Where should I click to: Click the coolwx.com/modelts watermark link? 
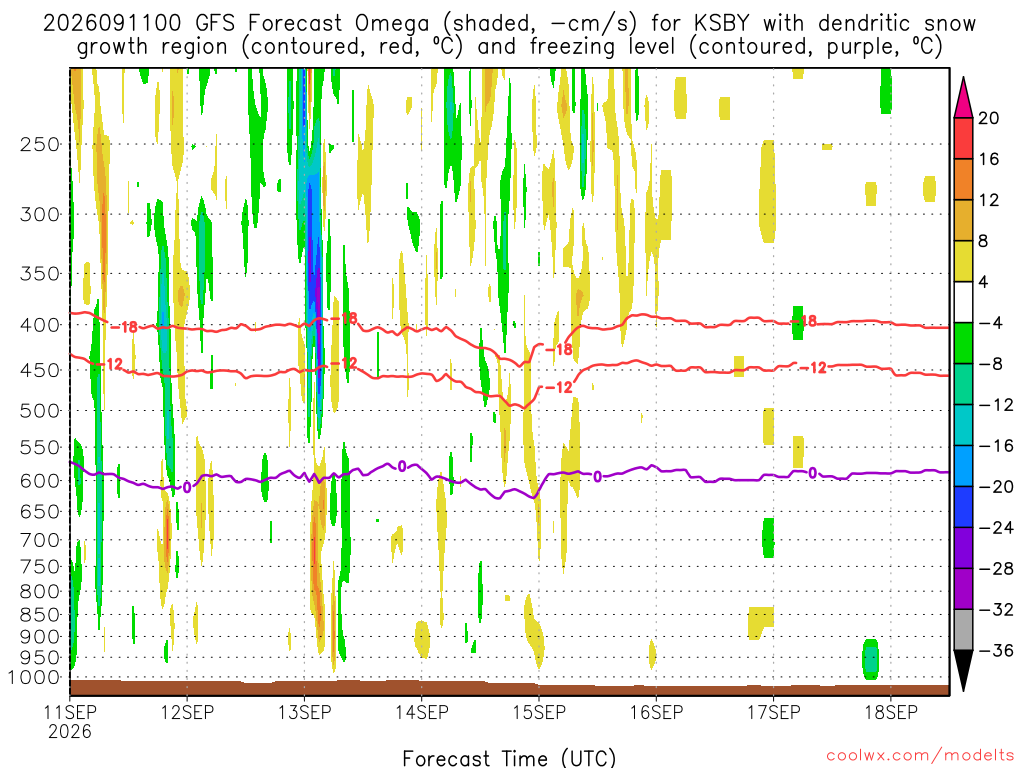[x=920, y=756]
